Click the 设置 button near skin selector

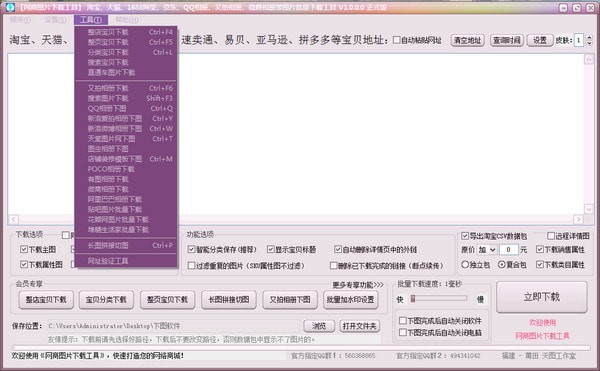tap(540, 40)
